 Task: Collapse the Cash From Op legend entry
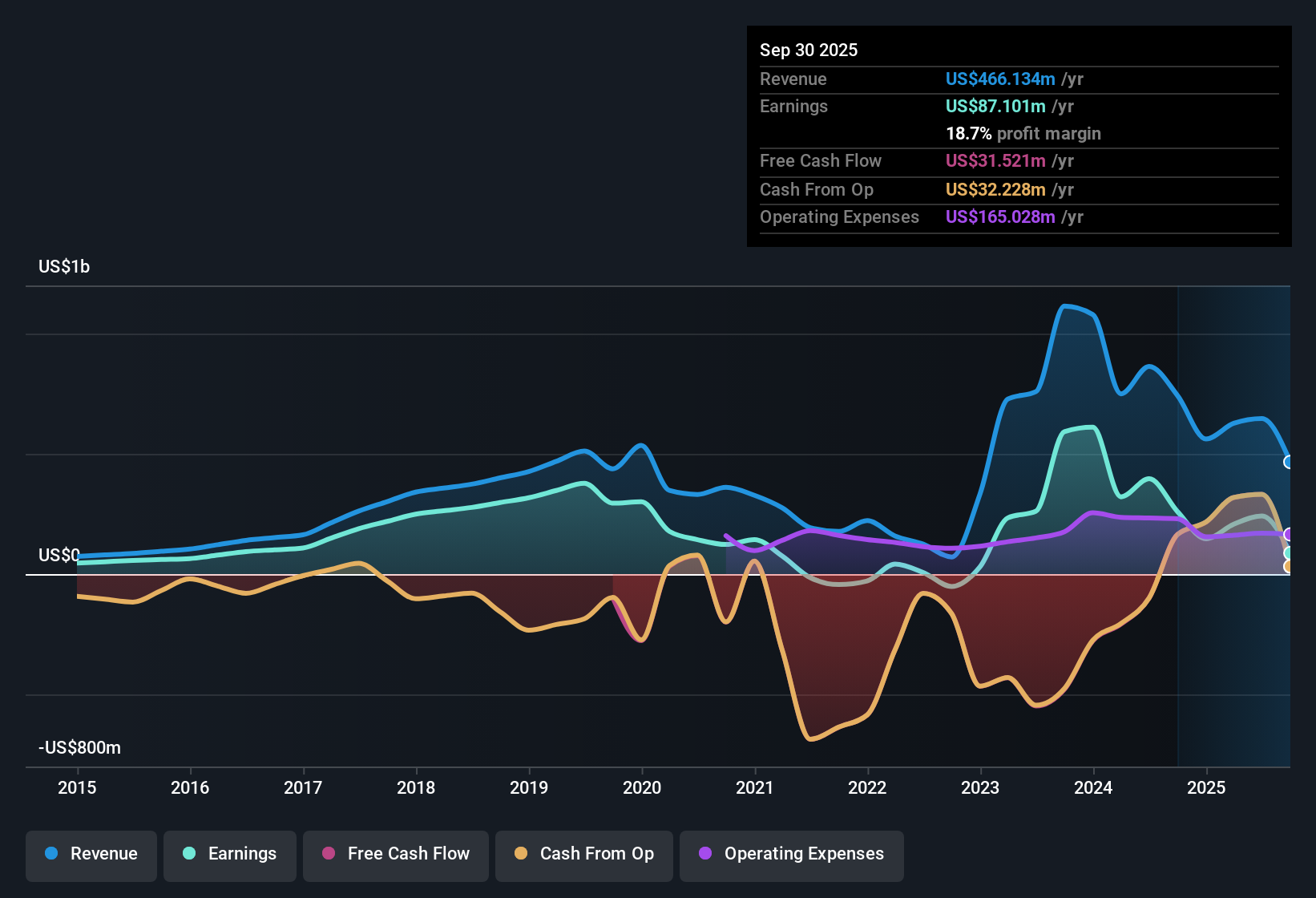click(x=583, y=855)
